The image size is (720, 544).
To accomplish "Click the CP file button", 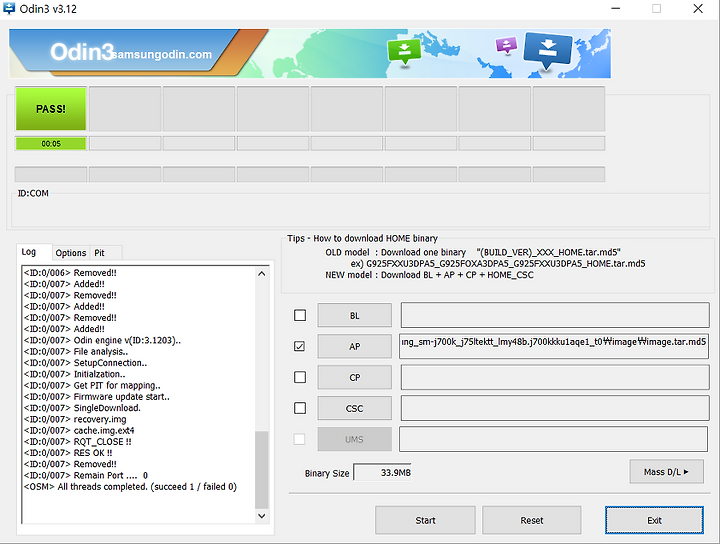I will [x=354, y=377].
